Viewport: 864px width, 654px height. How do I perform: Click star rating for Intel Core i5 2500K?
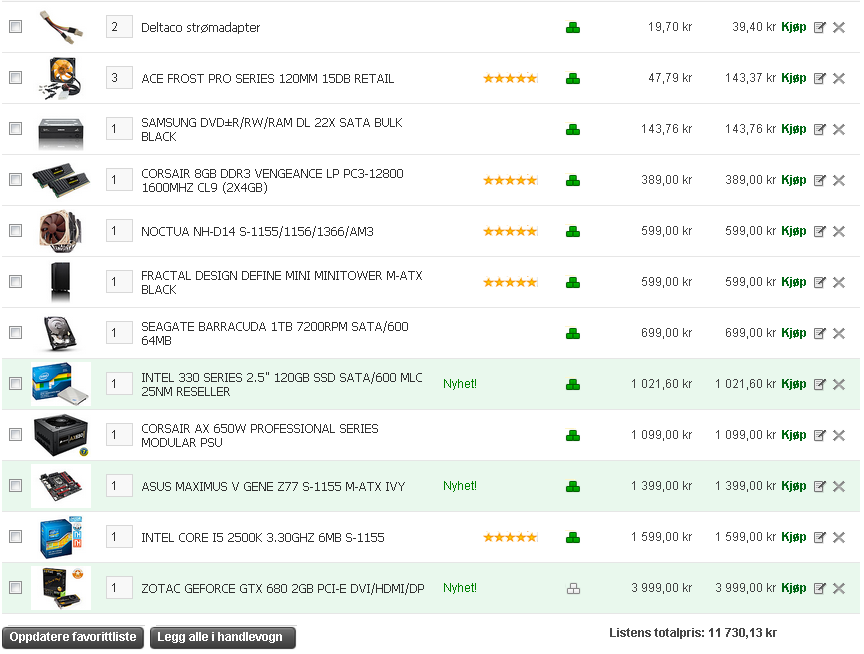(510, 537)
